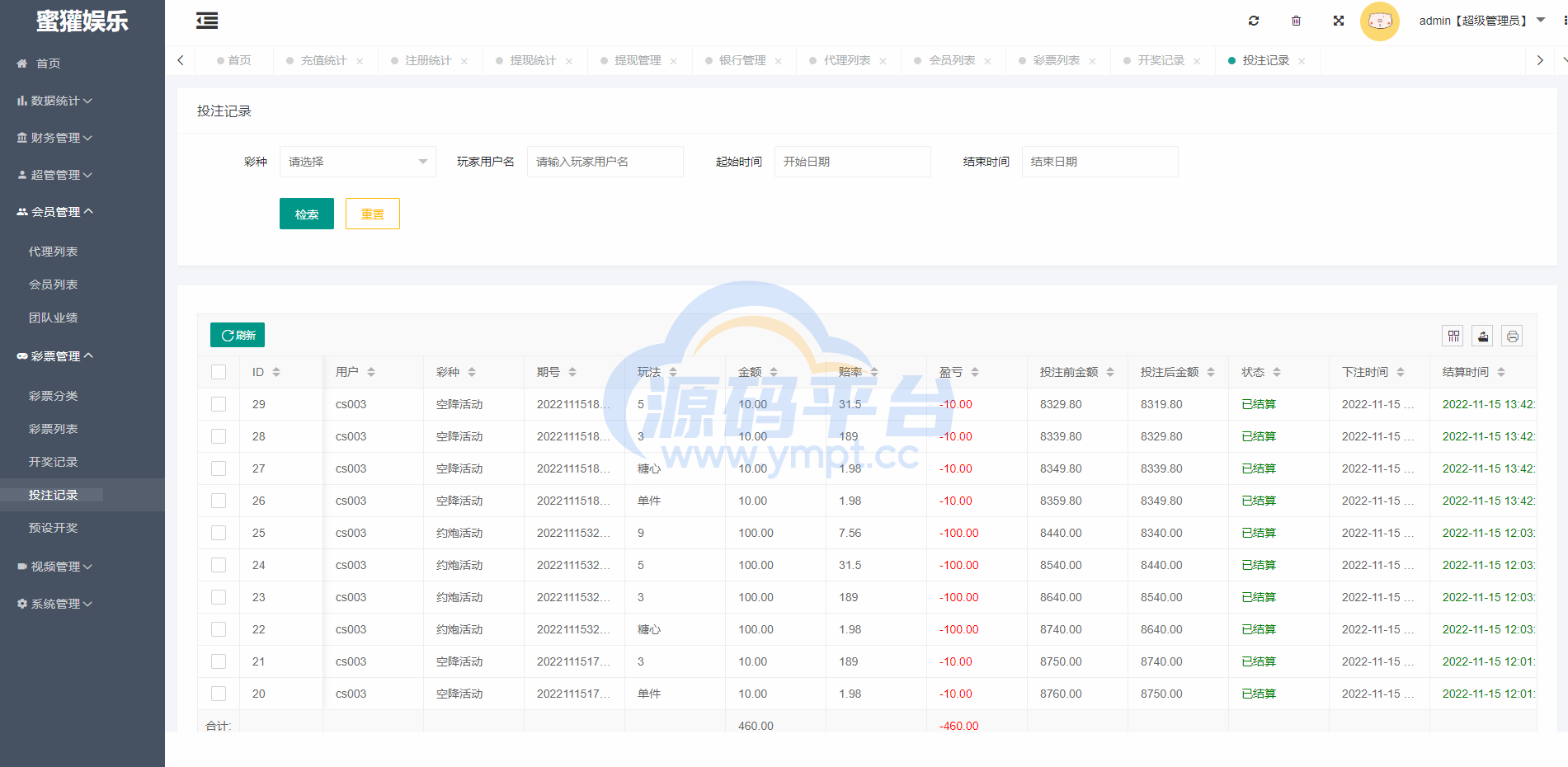Close the 彩票列表 tab
This screenshot has width=1568, height=767.
pos(1092,61)
